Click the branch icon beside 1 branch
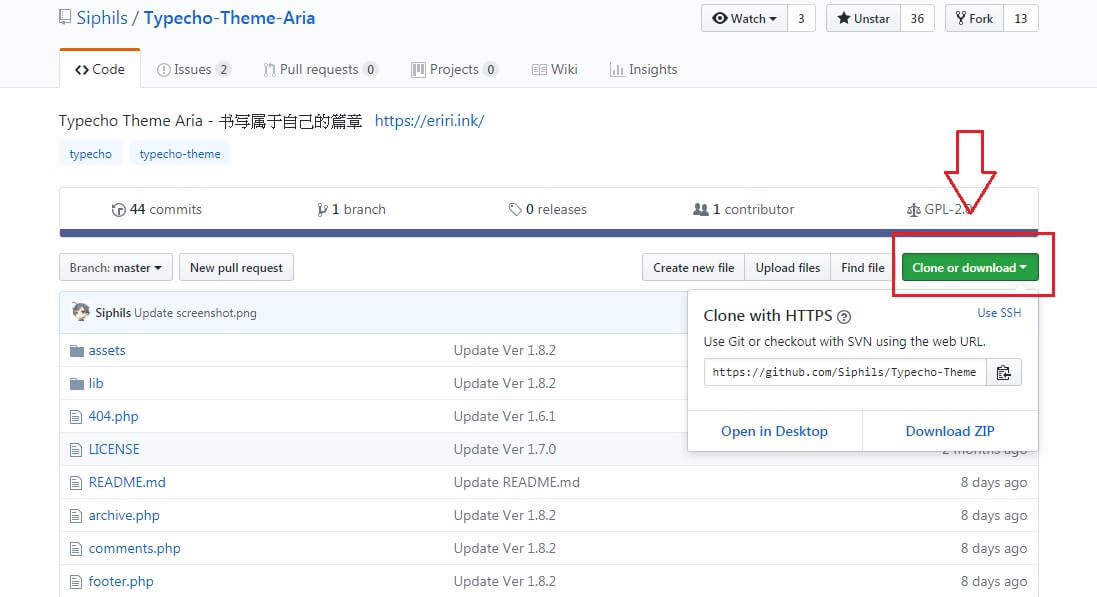This screenshot has height=597, width=1097. (x=322, y=209)
